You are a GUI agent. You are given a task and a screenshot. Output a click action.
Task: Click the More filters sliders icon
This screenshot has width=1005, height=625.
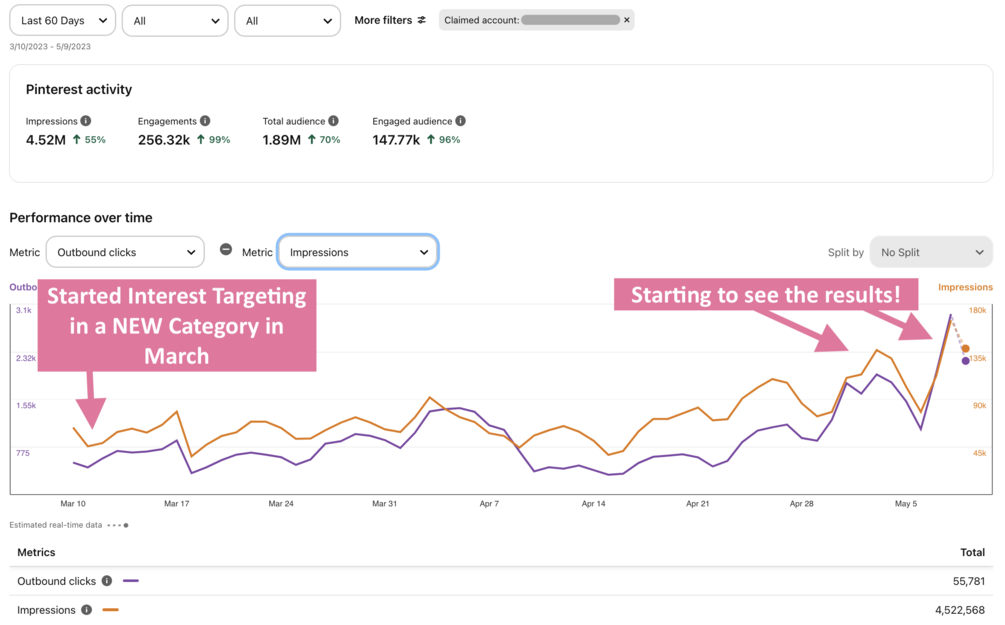422,20
